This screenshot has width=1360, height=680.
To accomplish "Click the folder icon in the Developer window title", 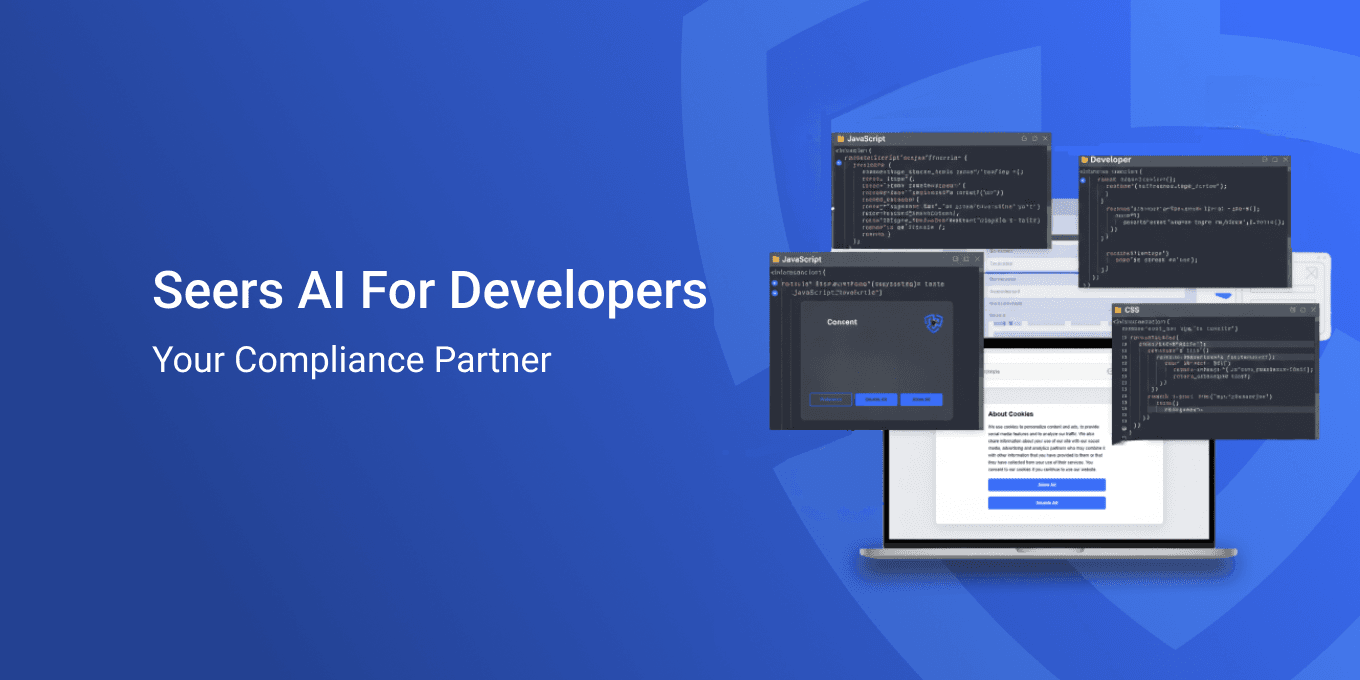I will (1084, 160).
